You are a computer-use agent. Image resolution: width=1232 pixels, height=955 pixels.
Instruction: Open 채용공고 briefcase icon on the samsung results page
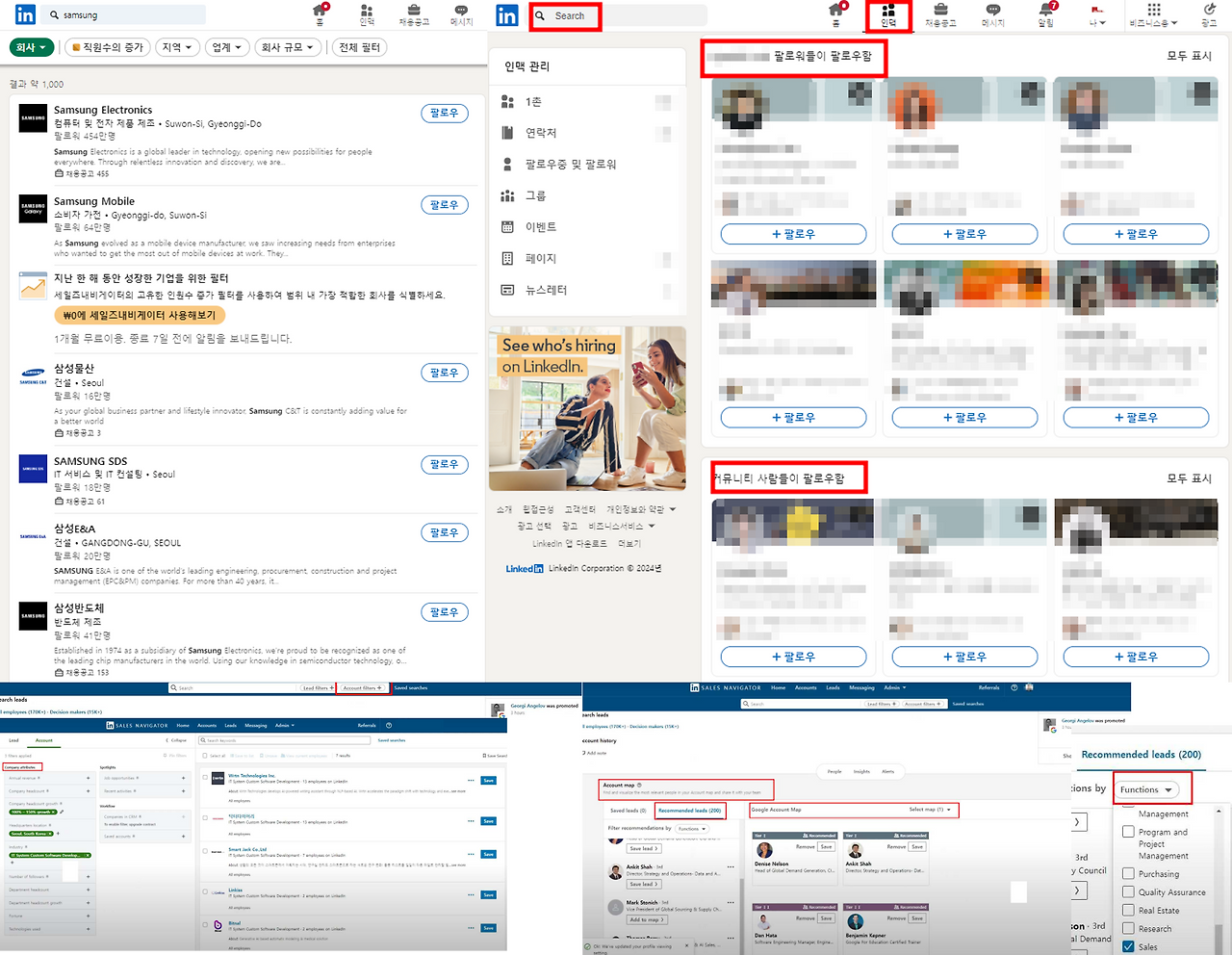pyautogui.click(x=414, y=13)
